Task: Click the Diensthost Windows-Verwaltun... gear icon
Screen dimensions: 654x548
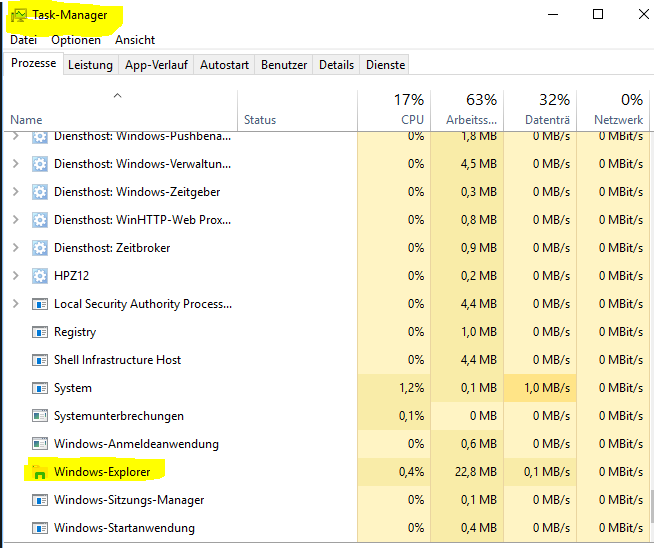Action: click(40, 164)
